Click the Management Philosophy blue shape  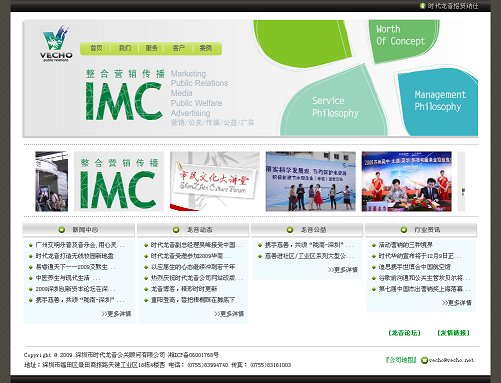(x=437, y=102)
